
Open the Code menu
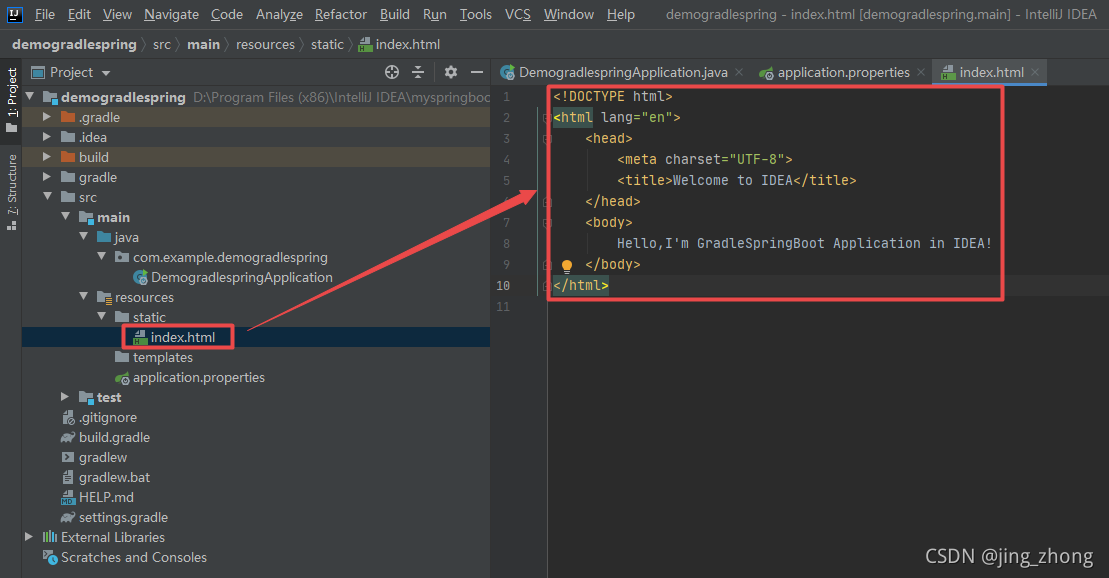(226, 14)
